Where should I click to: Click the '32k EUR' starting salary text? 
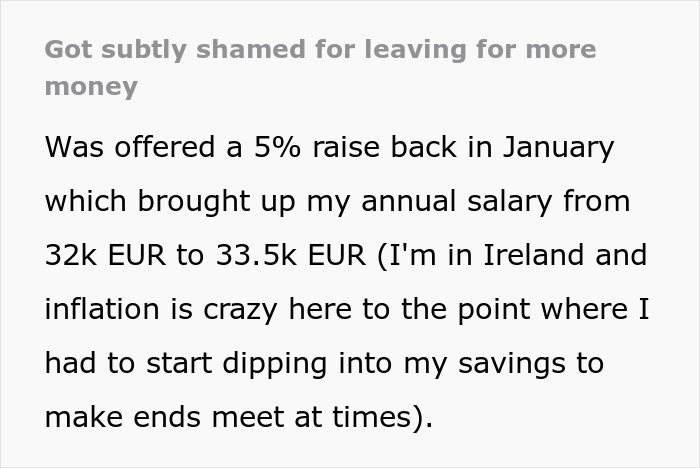click(x=105, y=255)
